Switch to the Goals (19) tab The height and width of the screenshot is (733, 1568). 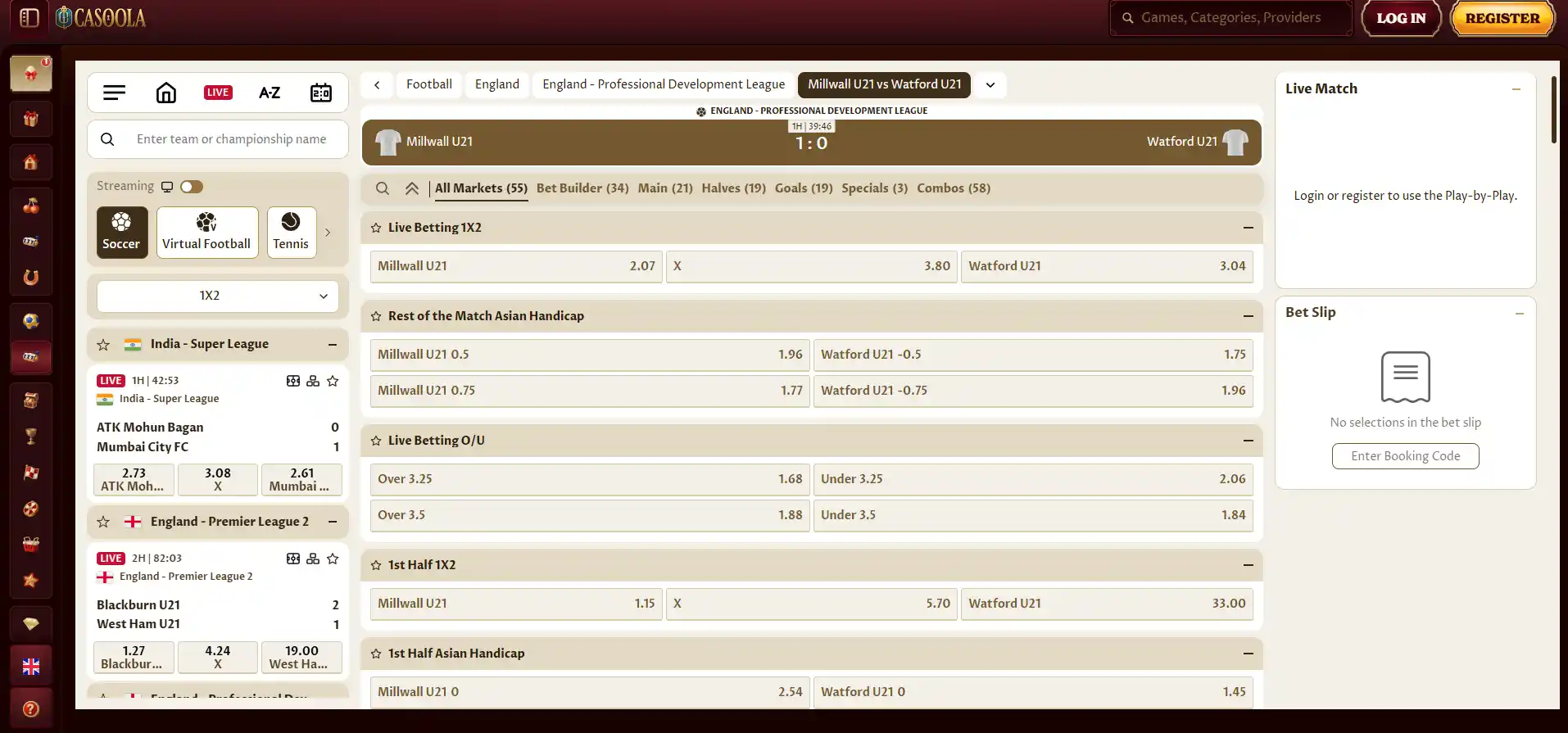click(804, 188)
